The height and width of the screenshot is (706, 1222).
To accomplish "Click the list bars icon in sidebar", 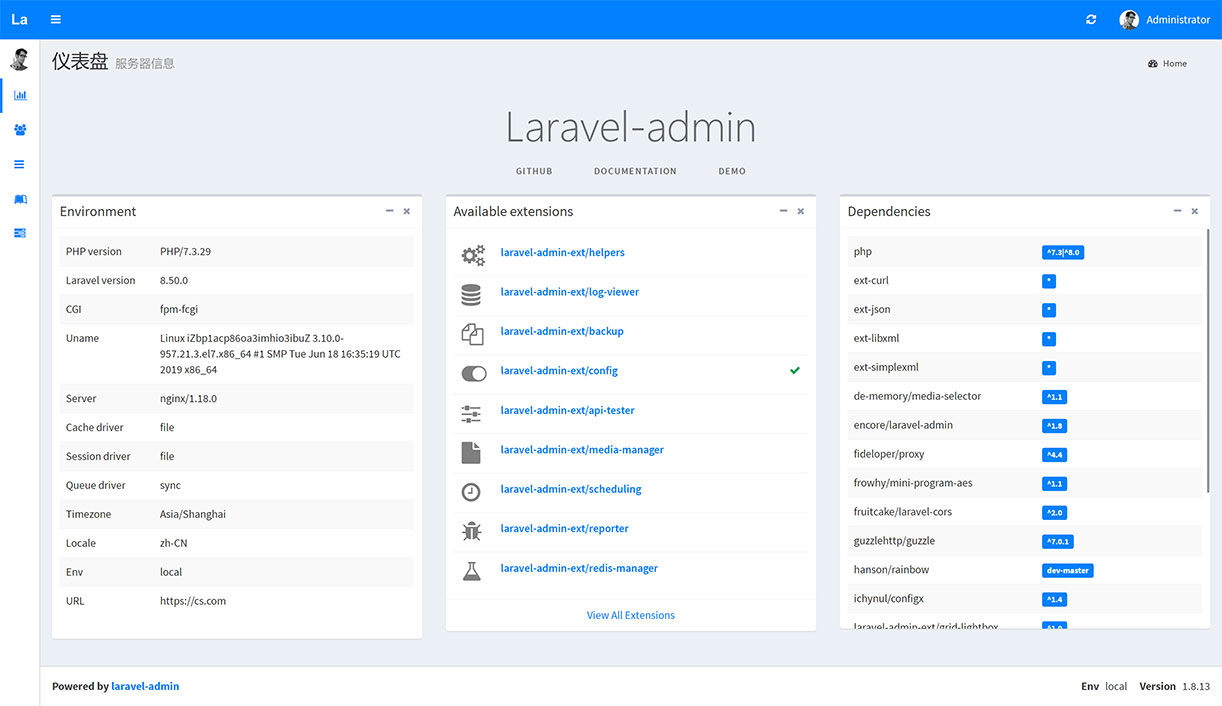I will 20,164.
